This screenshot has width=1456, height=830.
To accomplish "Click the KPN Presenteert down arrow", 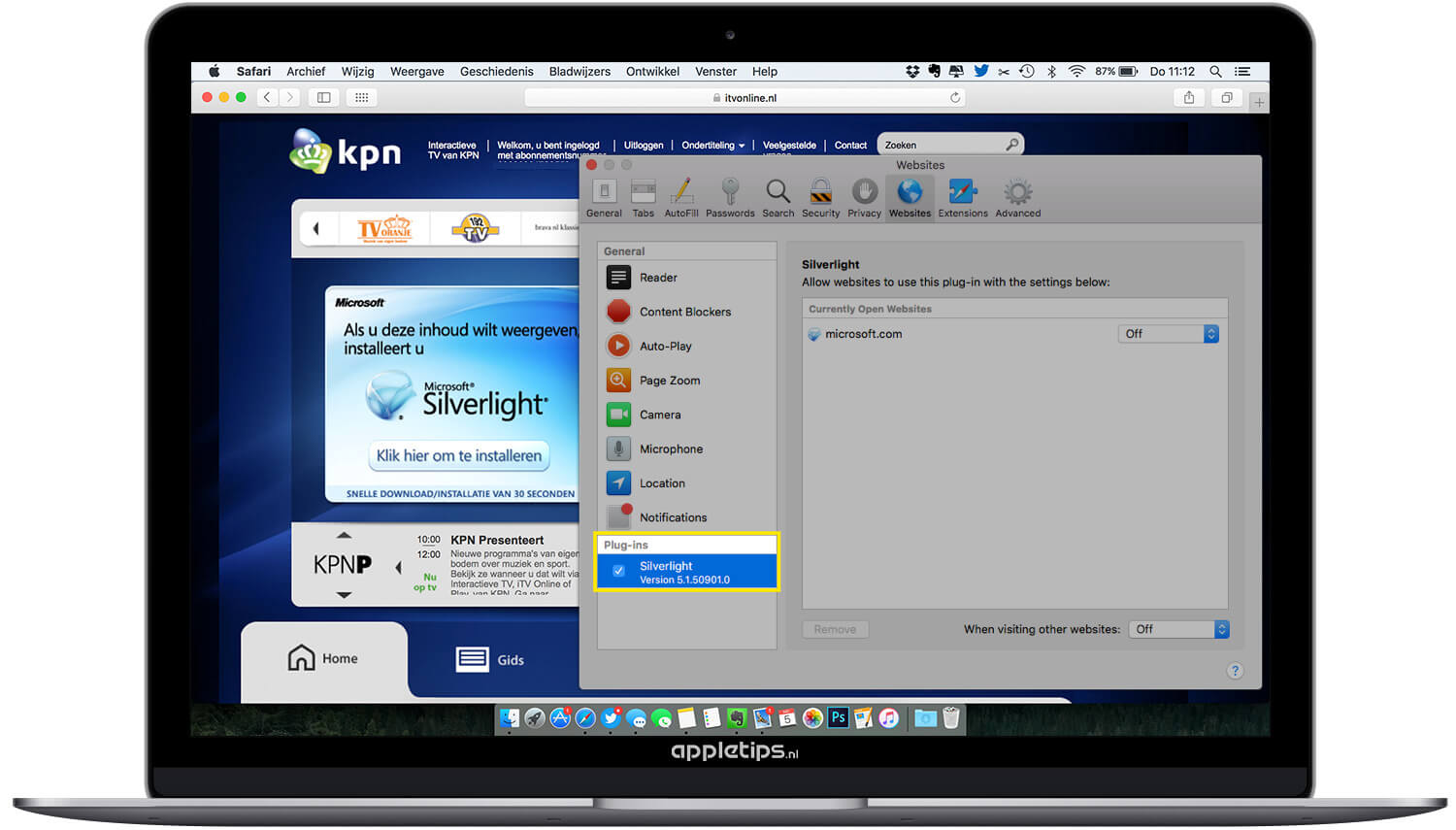I will (x=344, y=595).
